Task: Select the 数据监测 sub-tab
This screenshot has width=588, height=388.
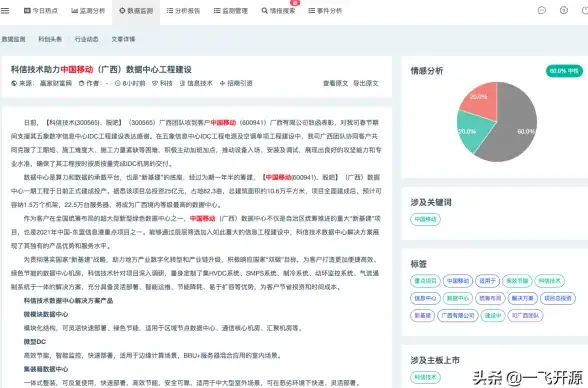Action: click(x=14, y=39)
